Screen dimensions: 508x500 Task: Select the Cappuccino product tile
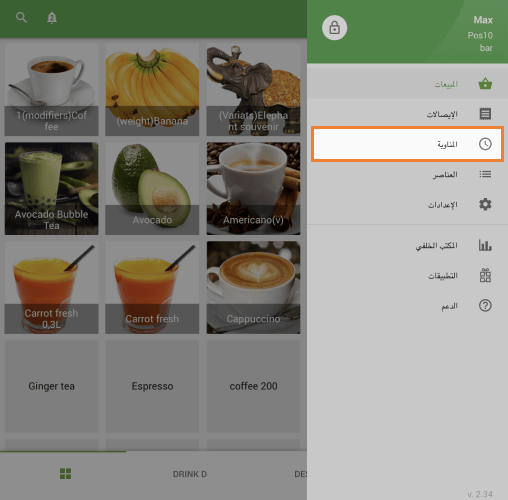coord(253,287)
